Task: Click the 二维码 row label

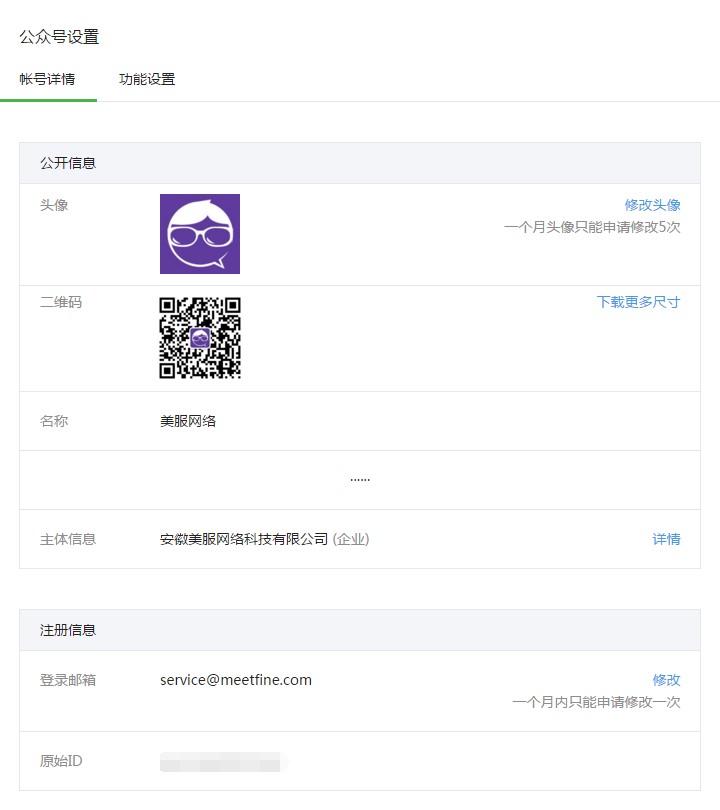Action: point(61,302)
